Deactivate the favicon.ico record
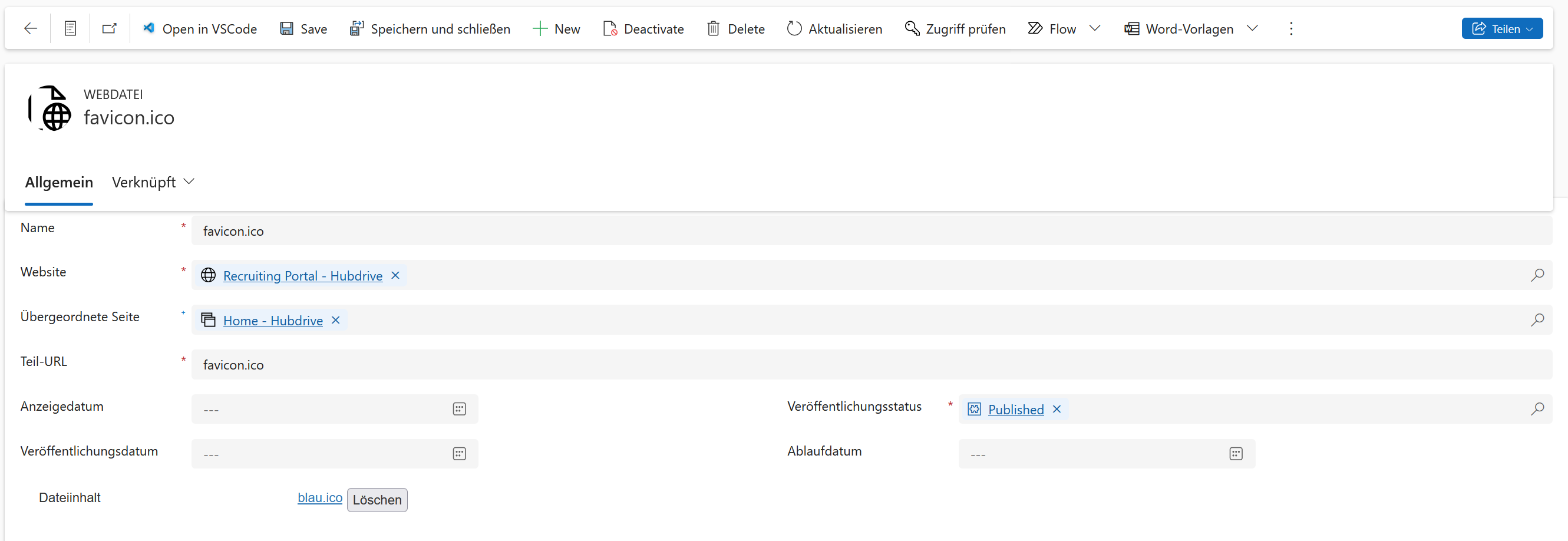1568x541 pixels. (x=643, y=29)
